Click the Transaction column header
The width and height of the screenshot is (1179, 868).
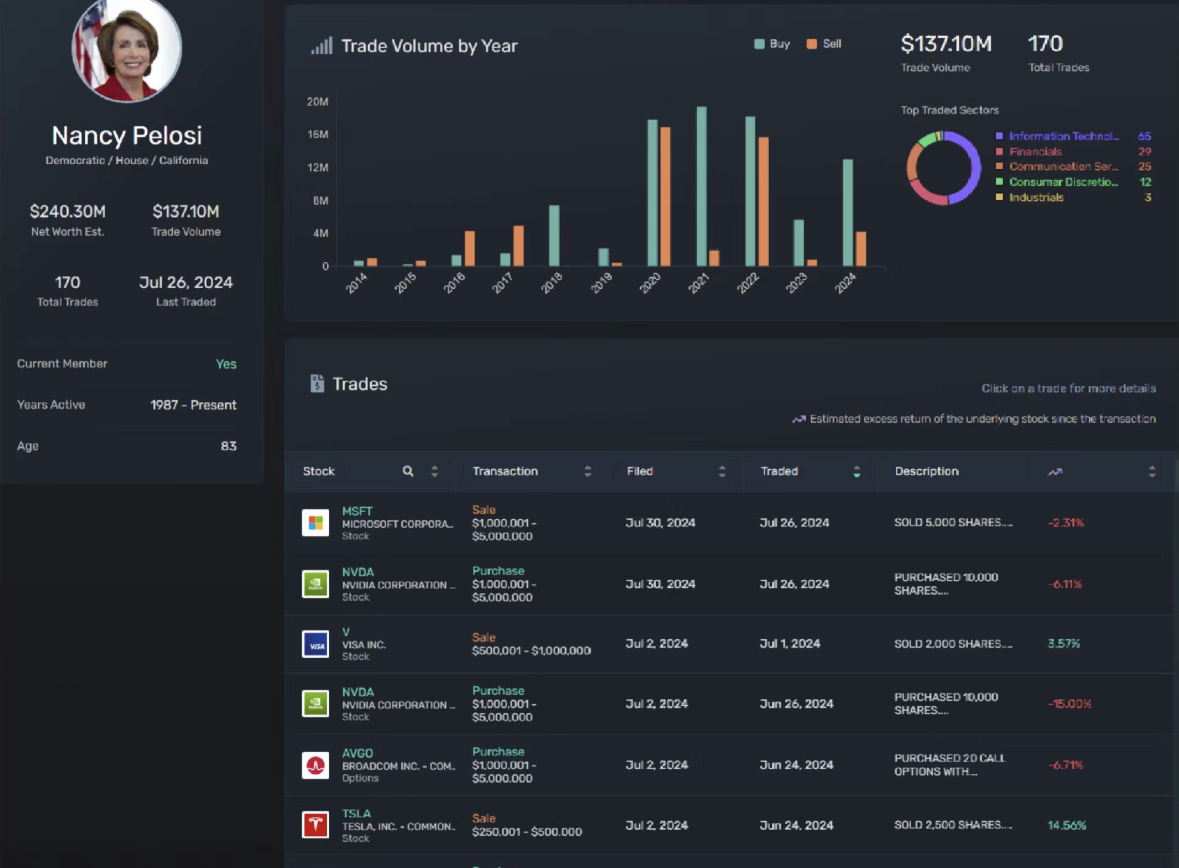pyautogui.click(x=505, y=471)
